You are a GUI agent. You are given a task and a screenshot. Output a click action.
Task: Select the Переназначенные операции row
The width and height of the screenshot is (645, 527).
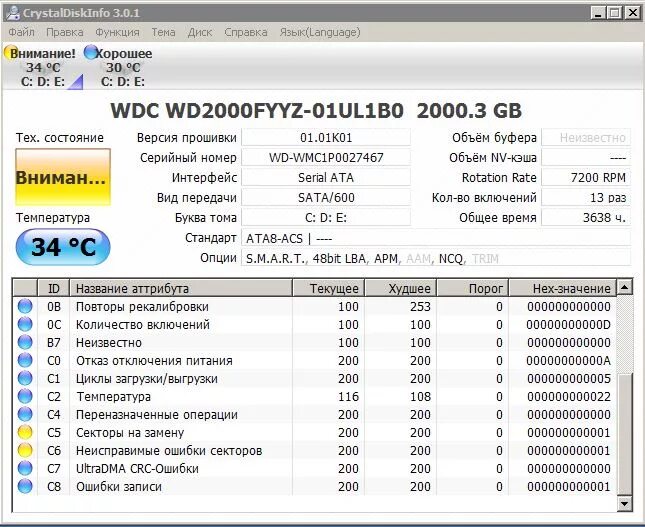(x=315, y=414)
